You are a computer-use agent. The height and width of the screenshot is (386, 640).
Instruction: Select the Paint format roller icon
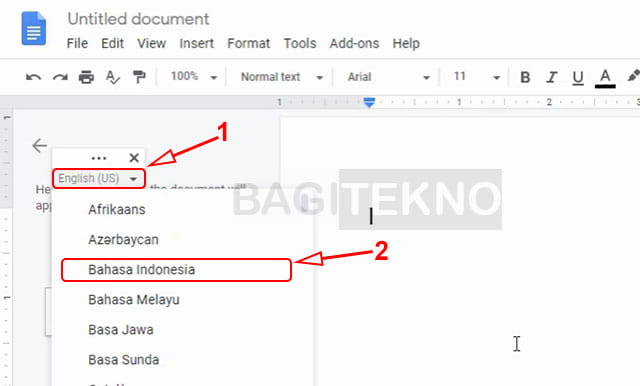coord(139,77)
